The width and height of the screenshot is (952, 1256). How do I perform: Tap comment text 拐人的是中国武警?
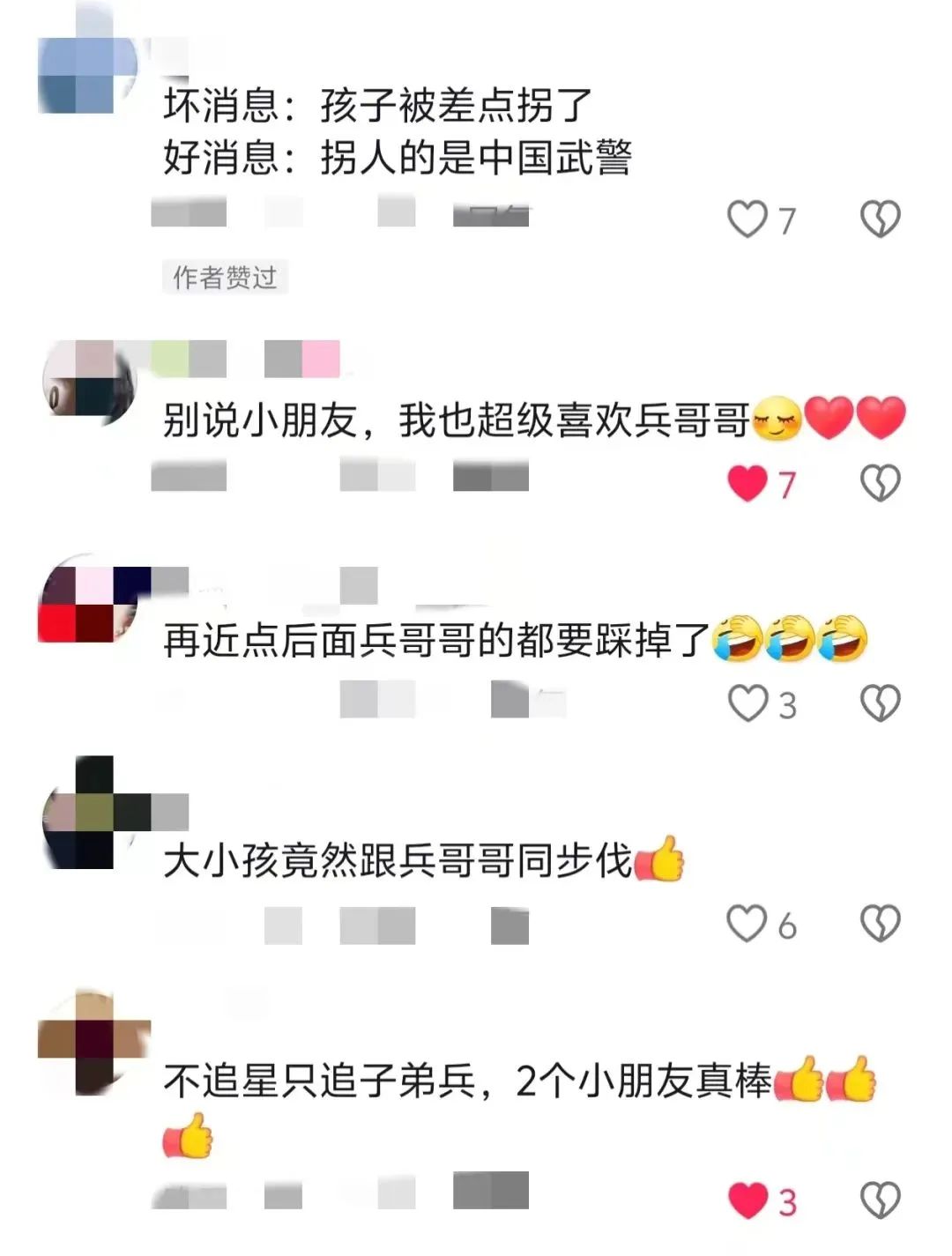[476, 159]
